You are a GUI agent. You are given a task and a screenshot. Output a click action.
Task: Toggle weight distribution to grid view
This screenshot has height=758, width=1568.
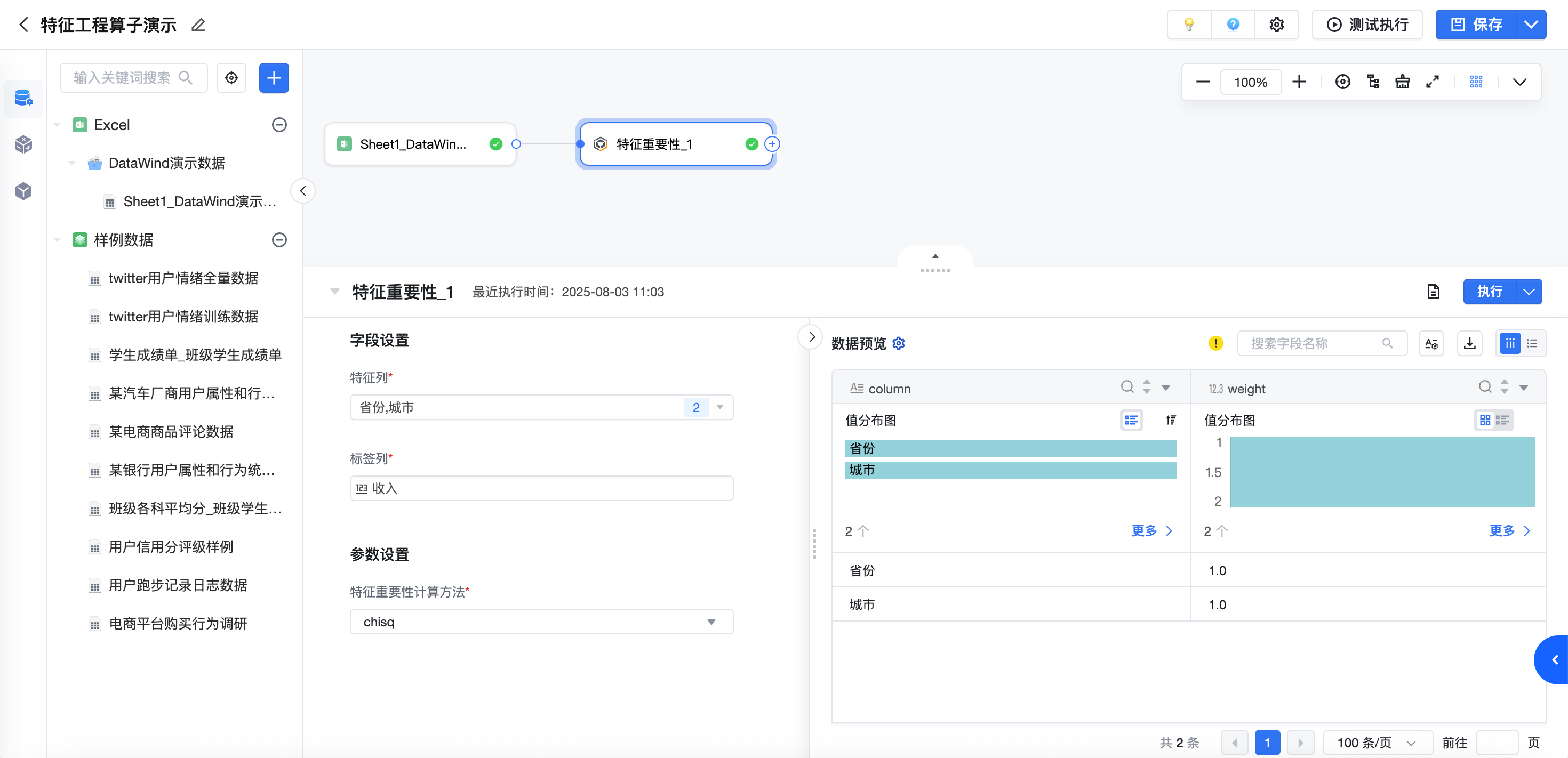pyautogui.click(x=1485, y=421)
